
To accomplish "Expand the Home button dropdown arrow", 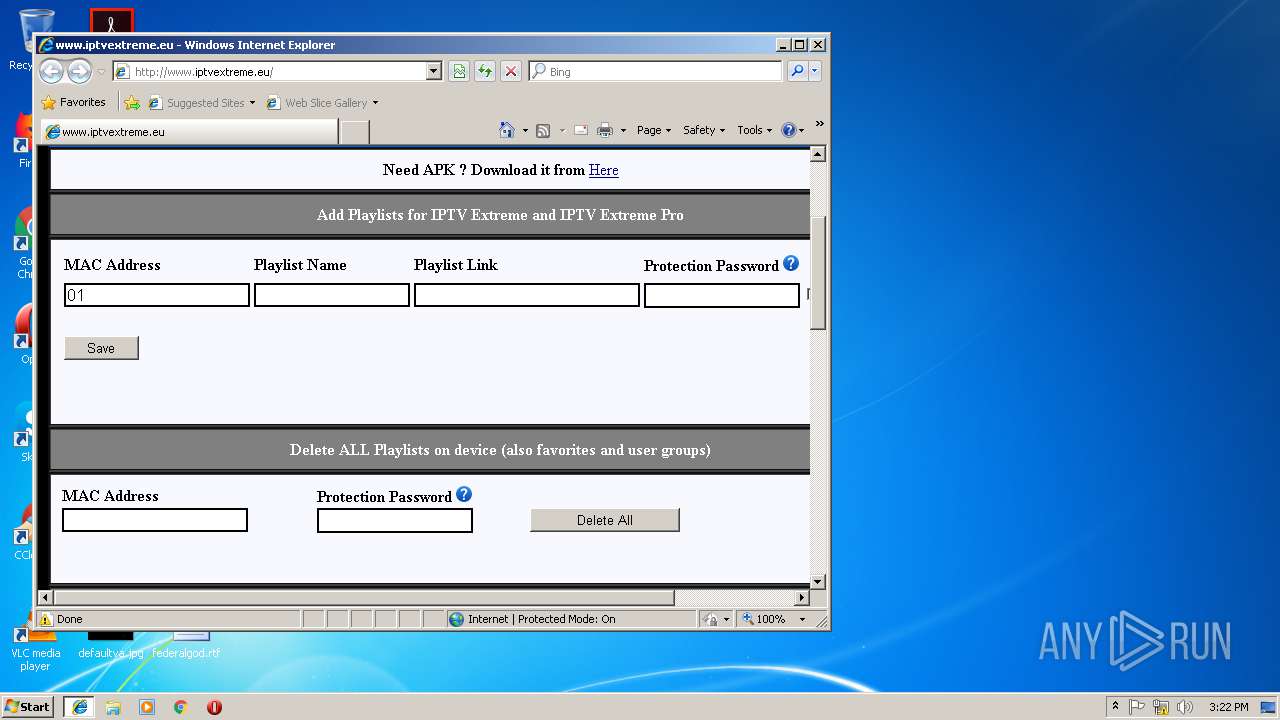I will (525, 130).
